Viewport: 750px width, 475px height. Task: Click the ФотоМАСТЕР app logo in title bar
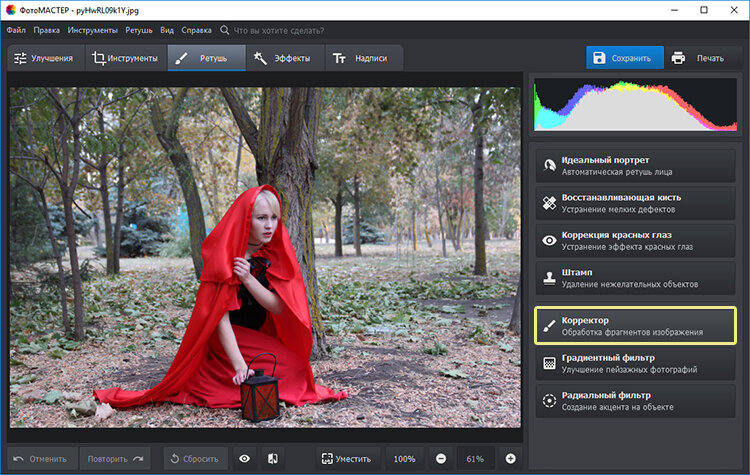(x=11, y=10)
